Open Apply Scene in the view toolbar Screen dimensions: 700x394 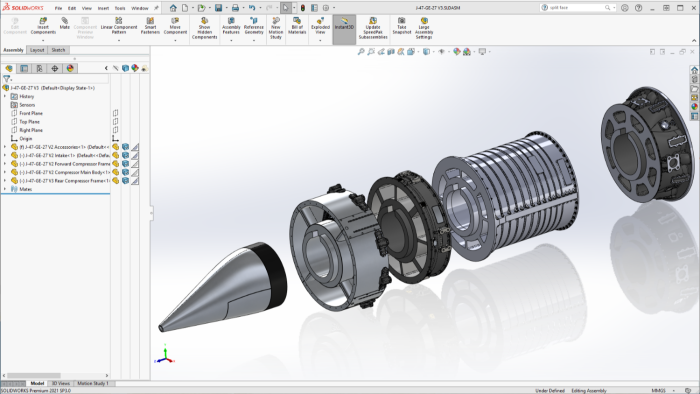(467, 52)
